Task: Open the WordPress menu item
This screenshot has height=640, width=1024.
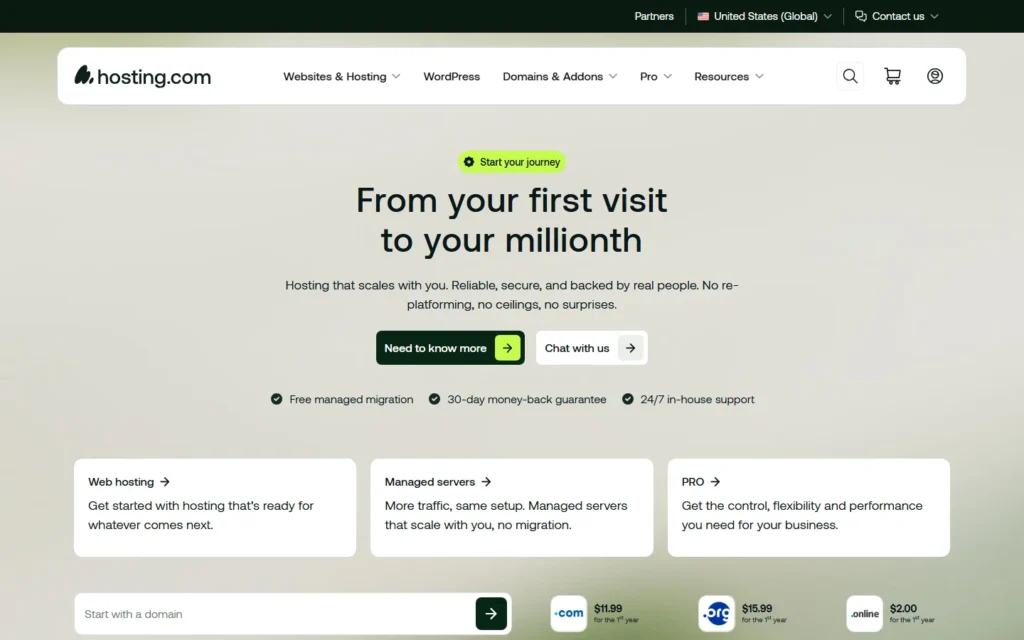Action: (x=451, y=76)
